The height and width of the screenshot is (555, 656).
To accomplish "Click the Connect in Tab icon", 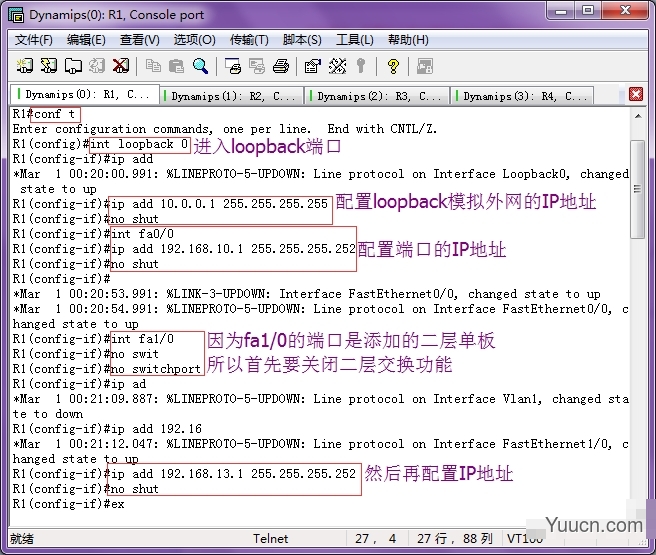I will coord(73,66).
